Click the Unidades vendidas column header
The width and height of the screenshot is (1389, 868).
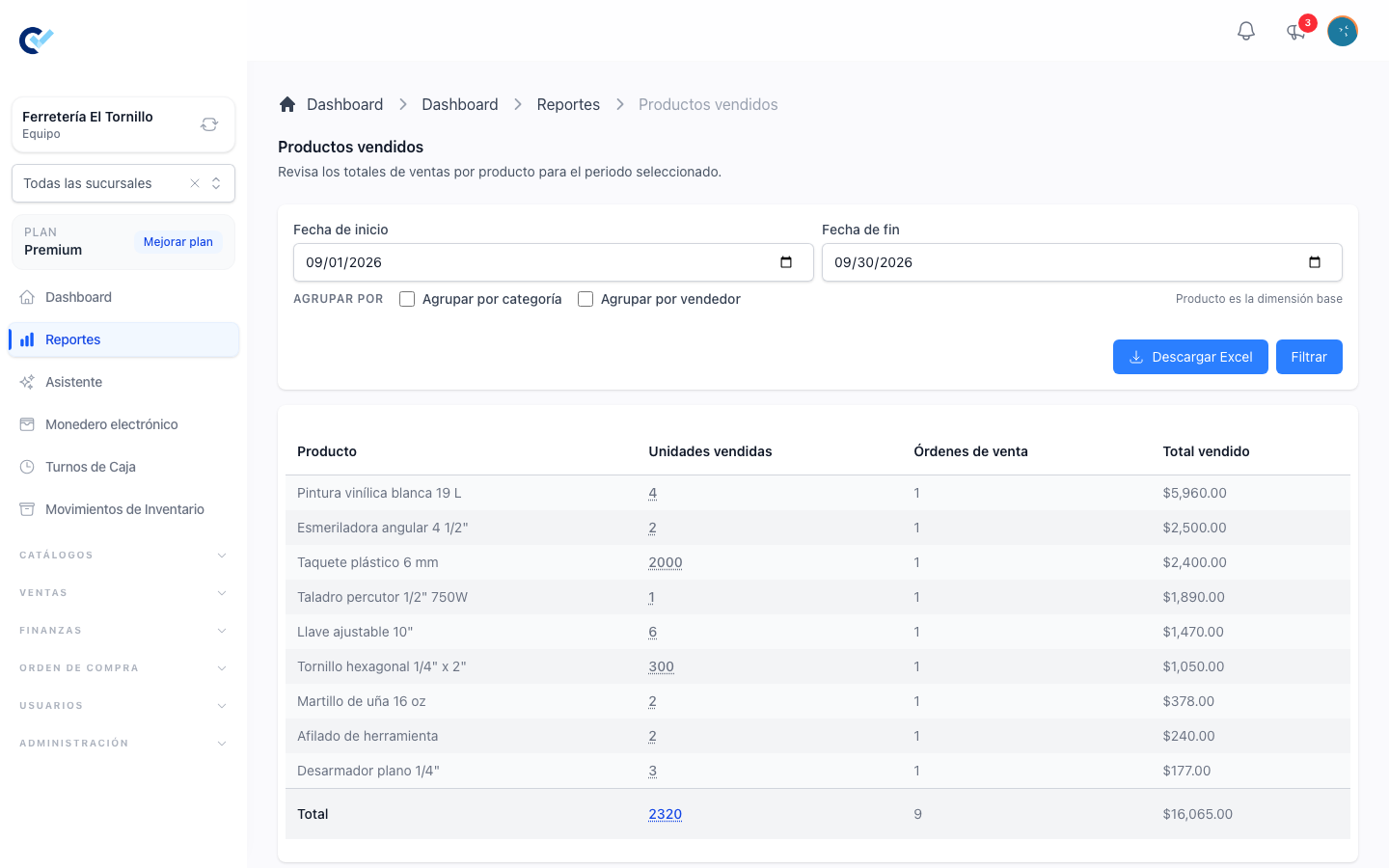(710, 451)
